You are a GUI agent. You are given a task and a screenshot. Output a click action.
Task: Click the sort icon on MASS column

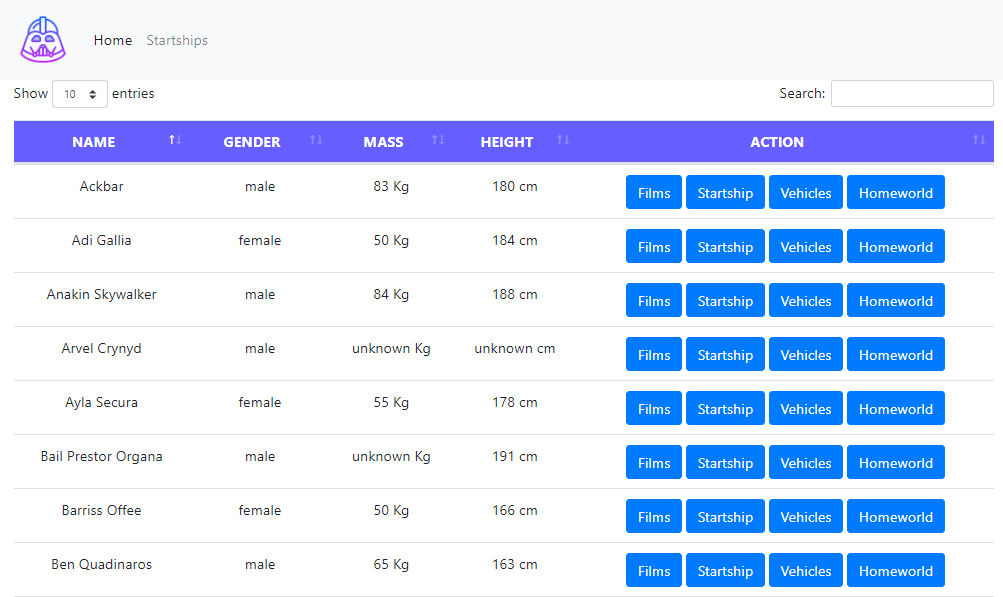[x=439, y=141]
